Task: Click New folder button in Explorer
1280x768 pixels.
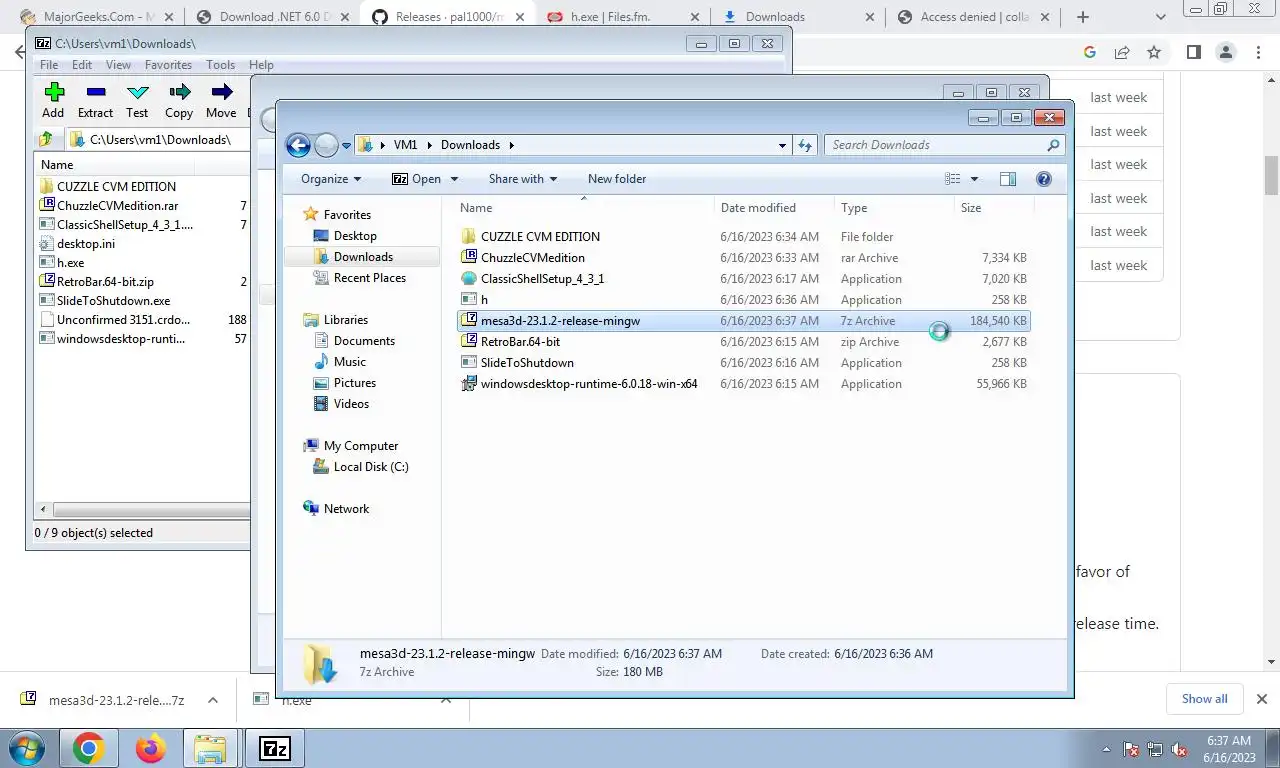Action: [x=617, y=179]
